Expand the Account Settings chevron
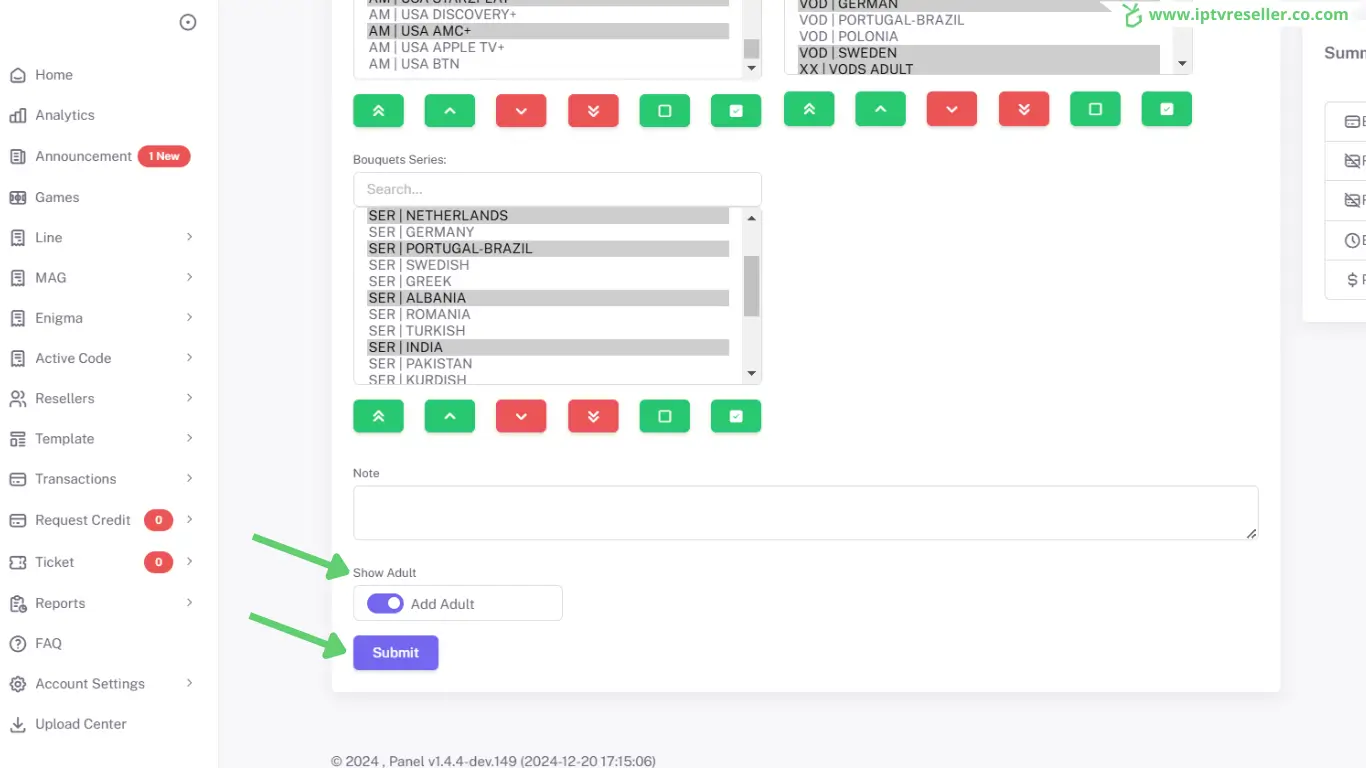The image size is (1366, 768). tap(189, 684)
